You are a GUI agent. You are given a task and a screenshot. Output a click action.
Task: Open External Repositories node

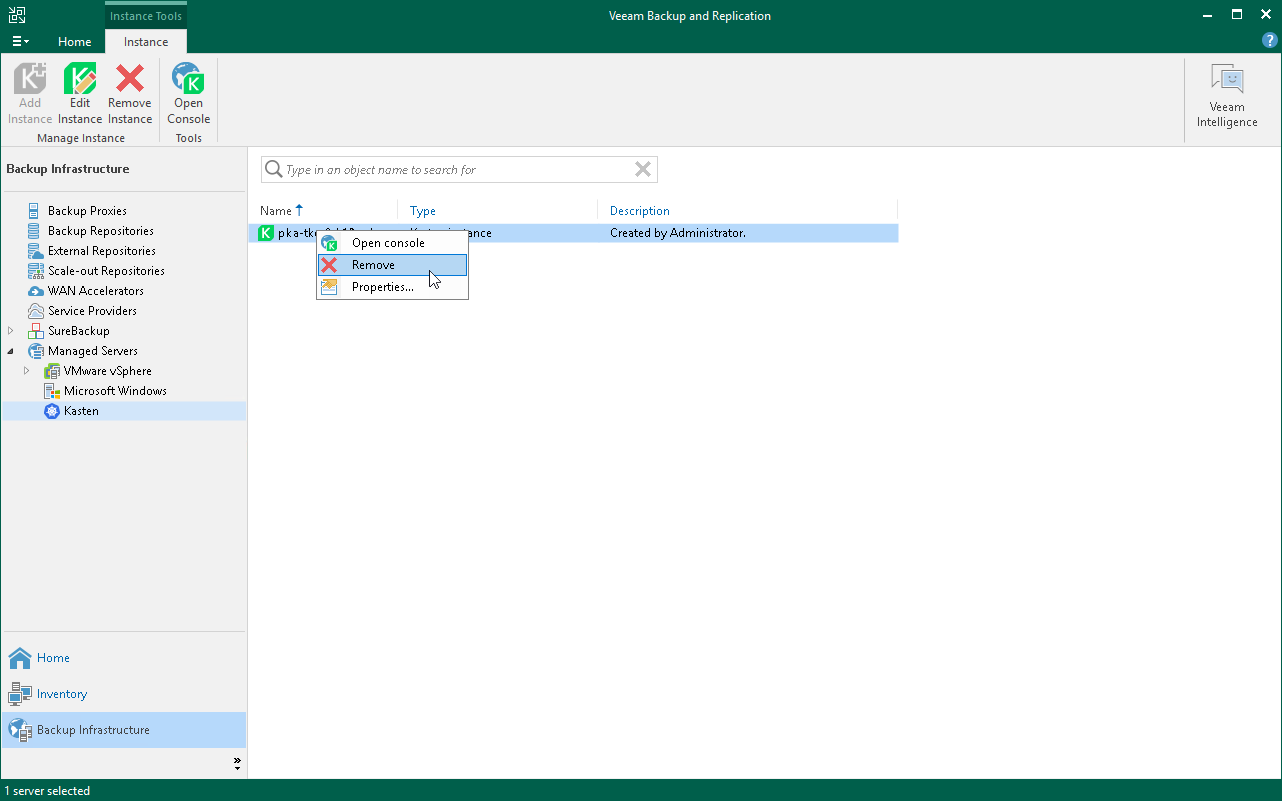point(102,251)
